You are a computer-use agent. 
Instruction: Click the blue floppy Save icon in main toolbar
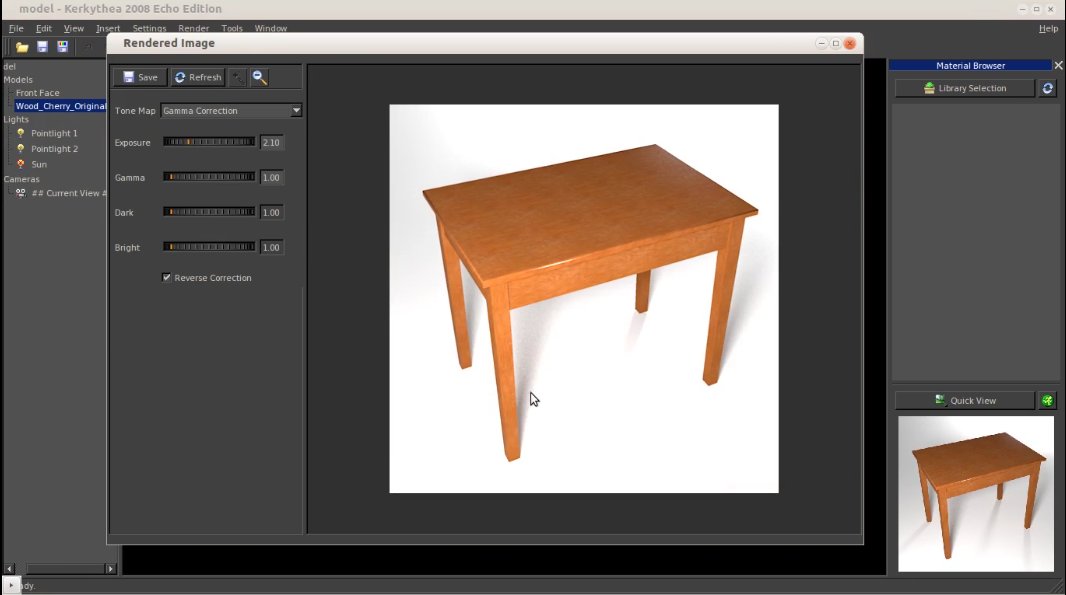coord(42,47)
